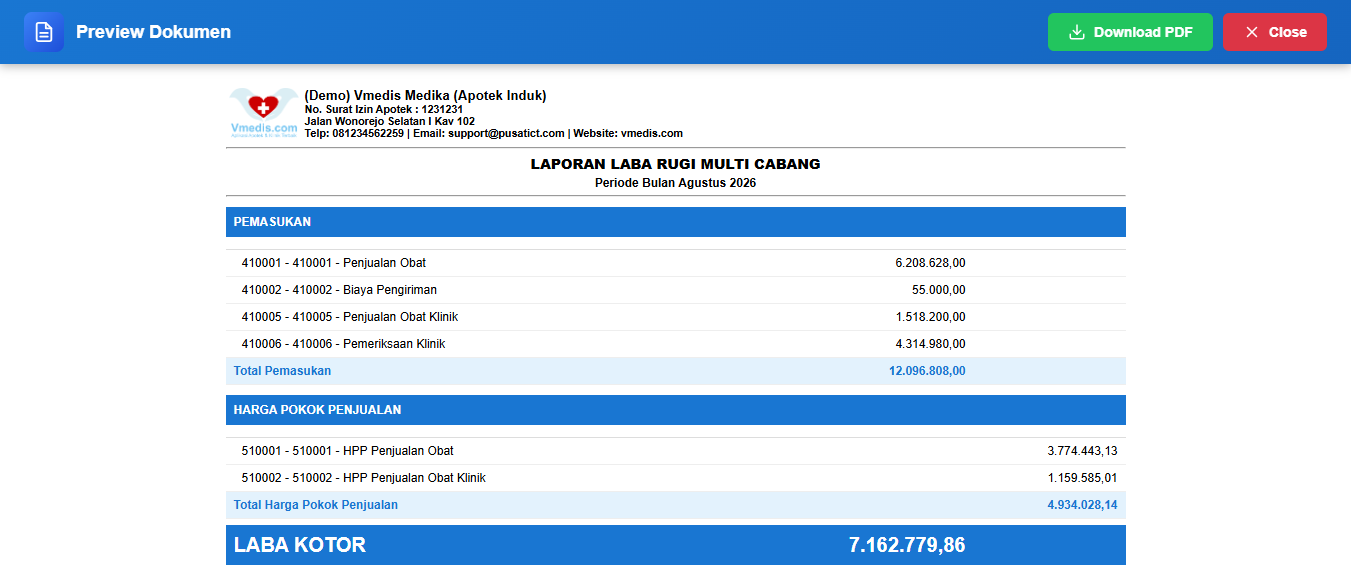Click the contact line with support@pusatict.com
Screen dimensions: 1351x575
pyautogui.click(x=493, y=133)
